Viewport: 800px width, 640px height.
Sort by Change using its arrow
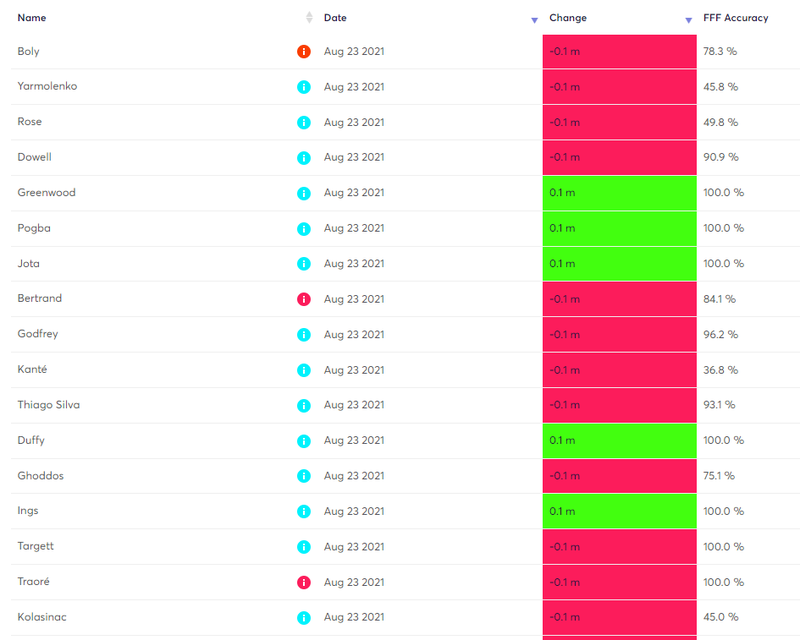(x=688, y=20)
